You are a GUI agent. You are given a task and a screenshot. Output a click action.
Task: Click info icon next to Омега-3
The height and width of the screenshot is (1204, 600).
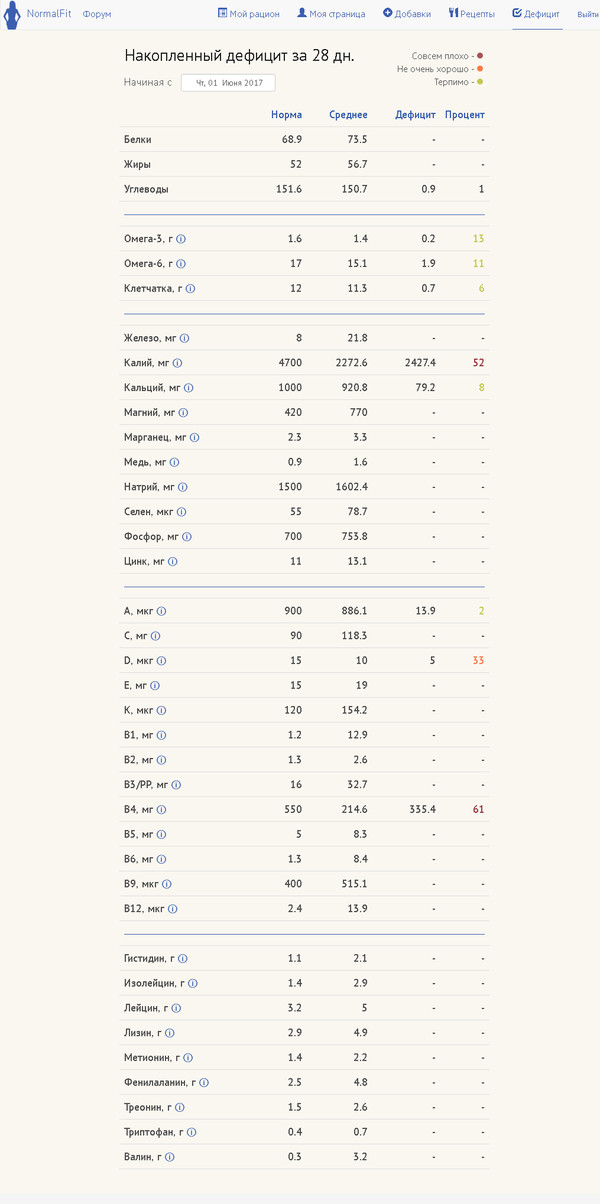pyautogui.click(x=181, y=239)
